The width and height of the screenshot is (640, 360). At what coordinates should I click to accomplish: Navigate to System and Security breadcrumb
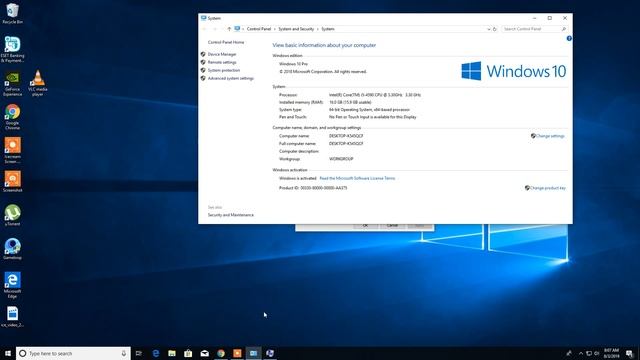296,29
